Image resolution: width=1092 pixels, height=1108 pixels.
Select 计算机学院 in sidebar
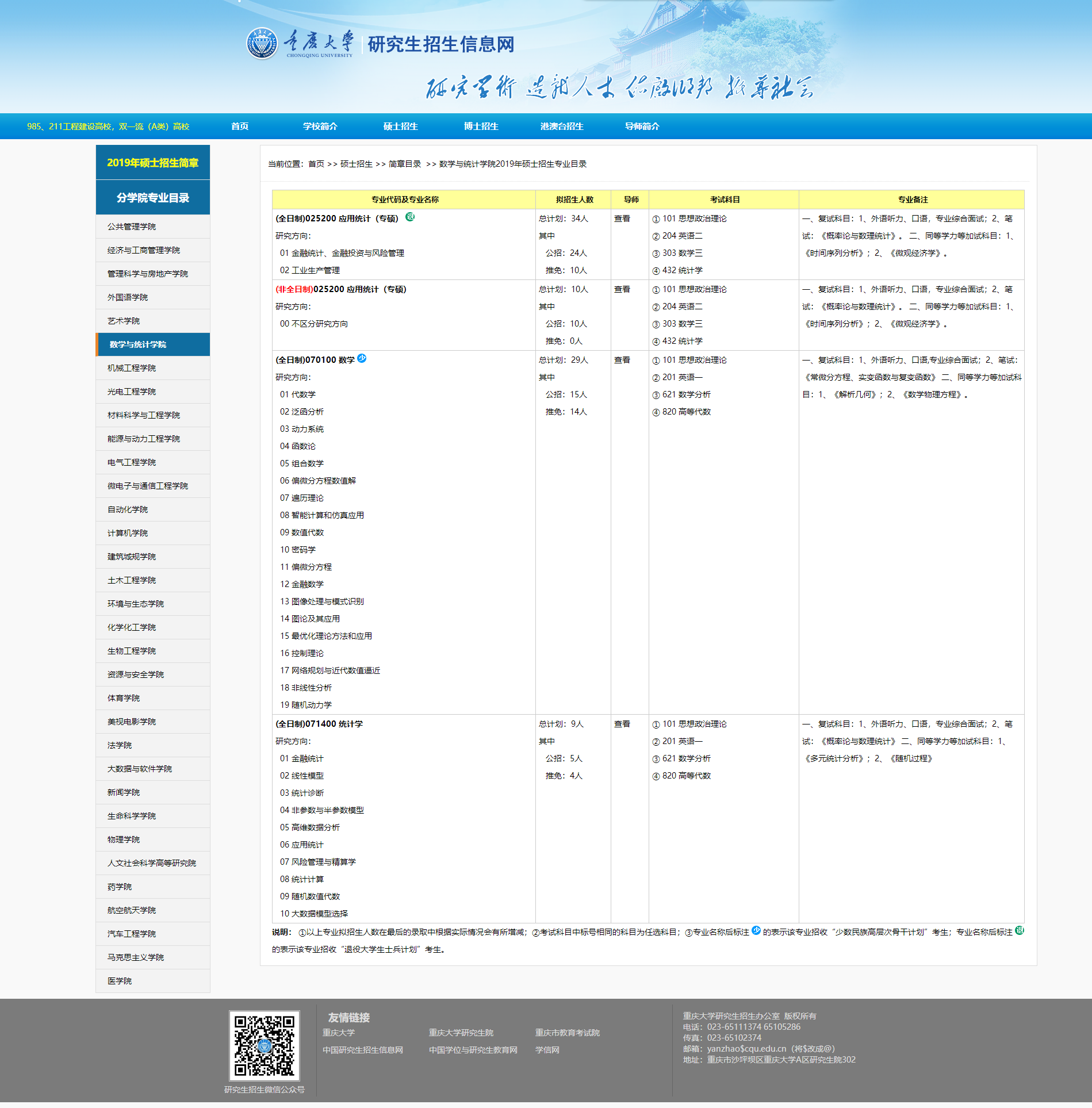pos(153,533)
